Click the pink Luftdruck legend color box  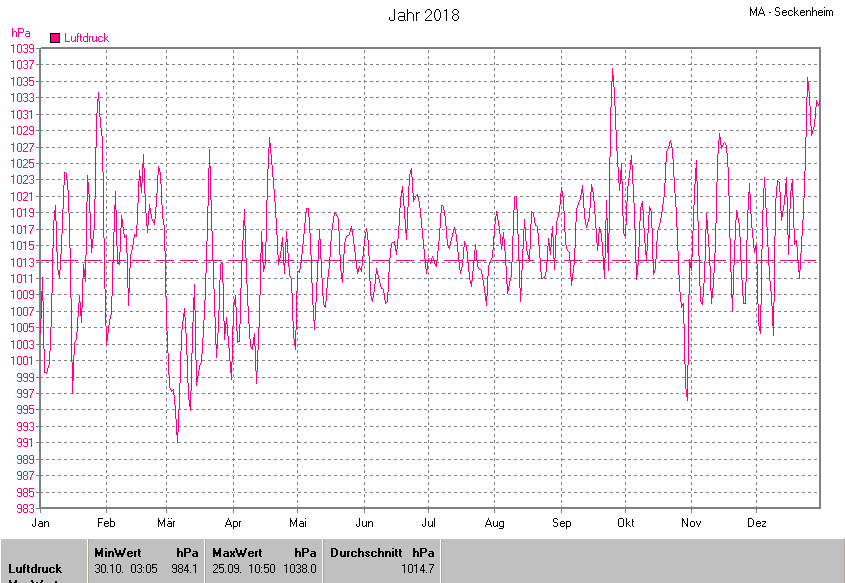(x=55, y=38)
